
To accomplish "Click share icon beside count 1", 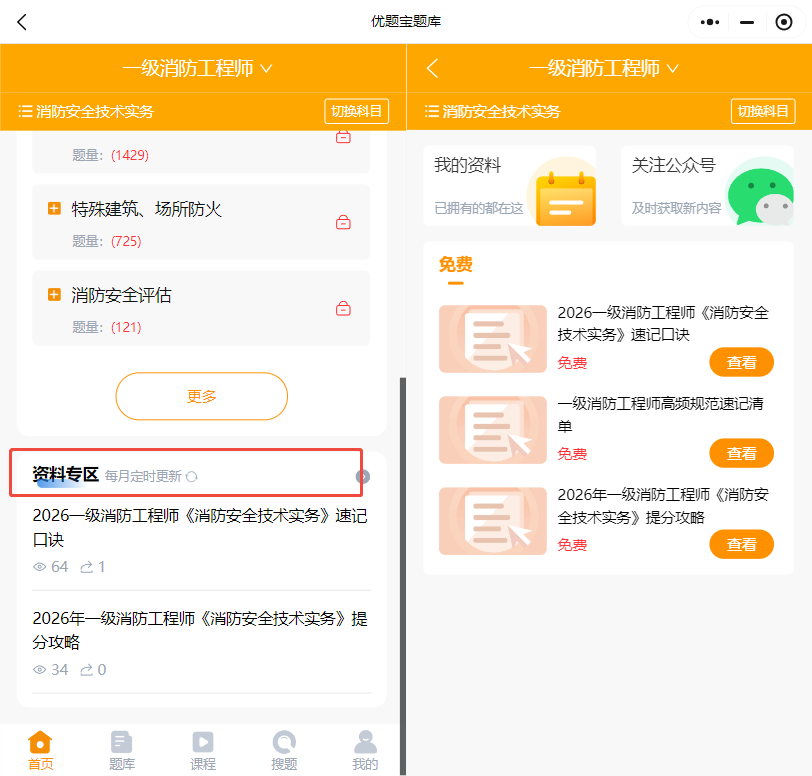I will [86, 567].
